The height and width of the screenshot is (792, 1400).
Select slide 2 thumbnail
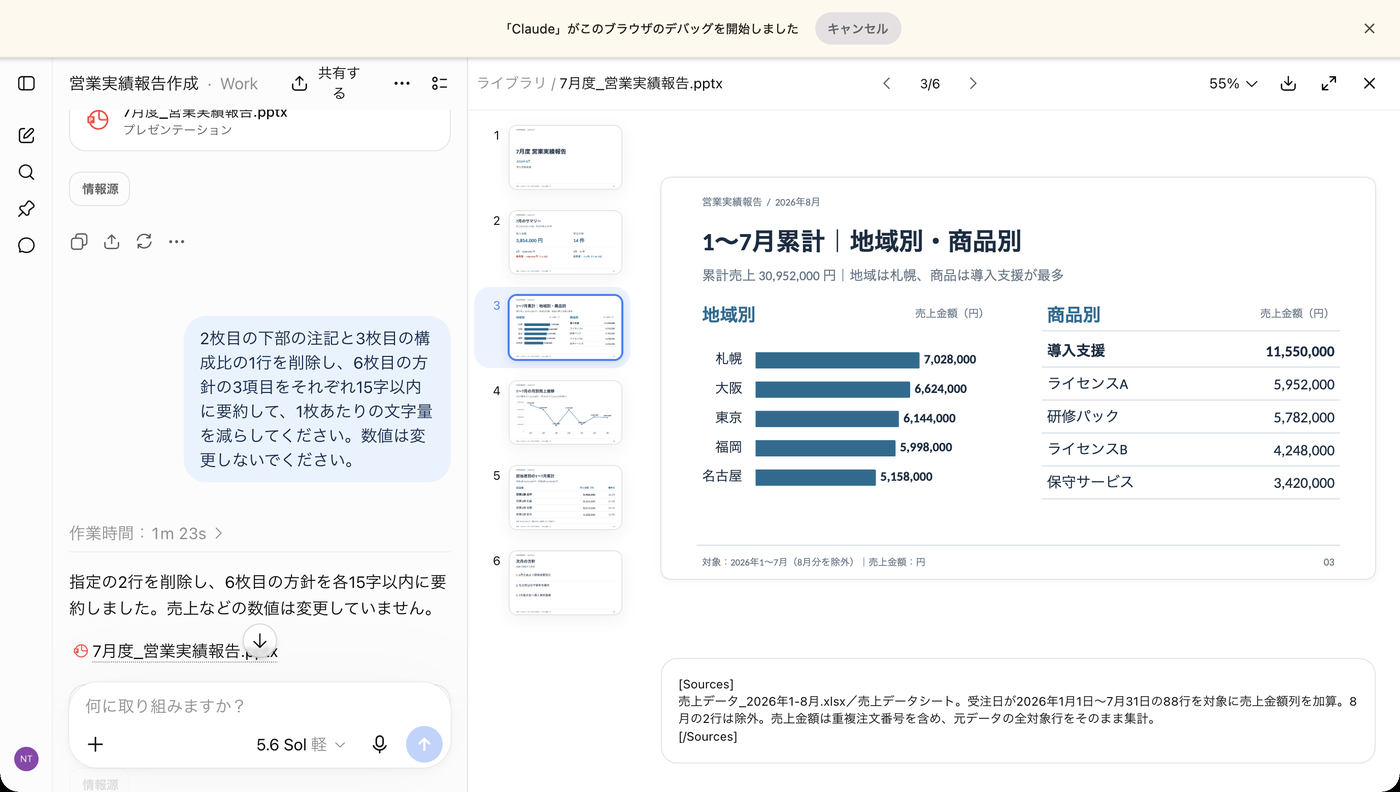565,242
